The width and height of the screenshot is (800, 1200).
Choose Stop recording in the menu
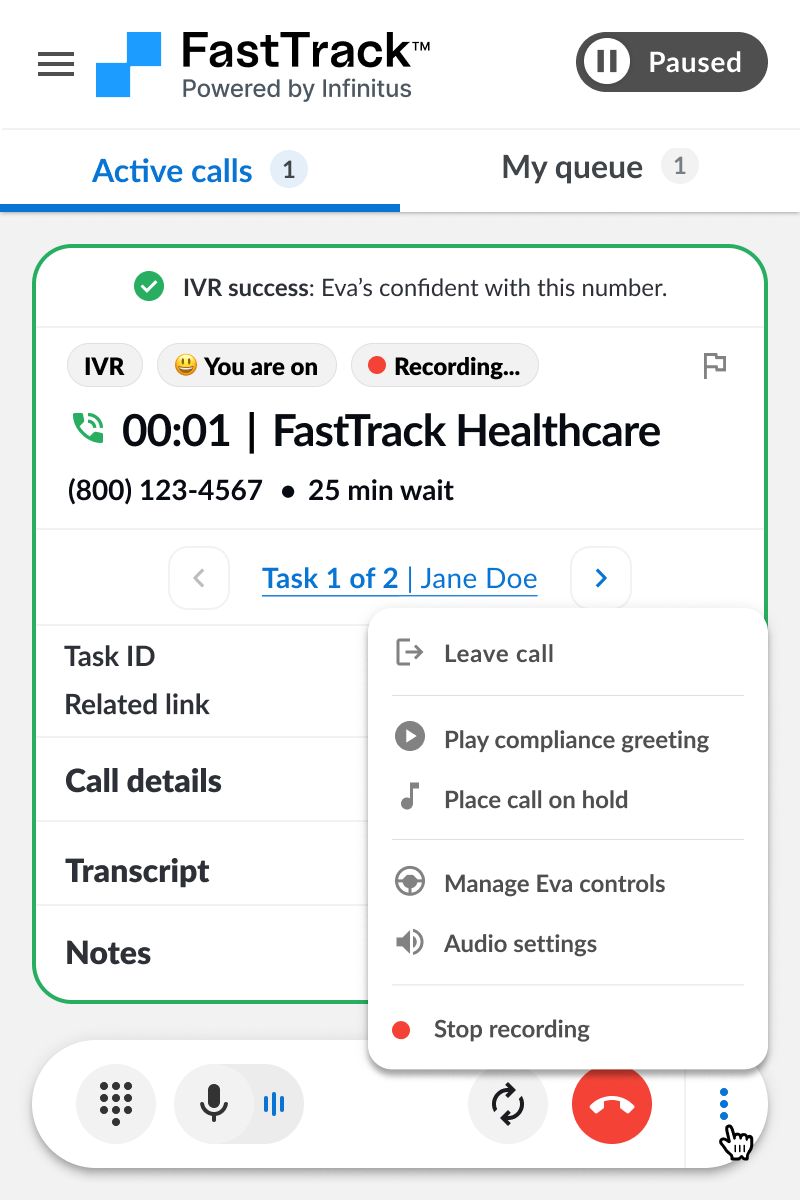pyautogui.click(x=568, y=1029)
